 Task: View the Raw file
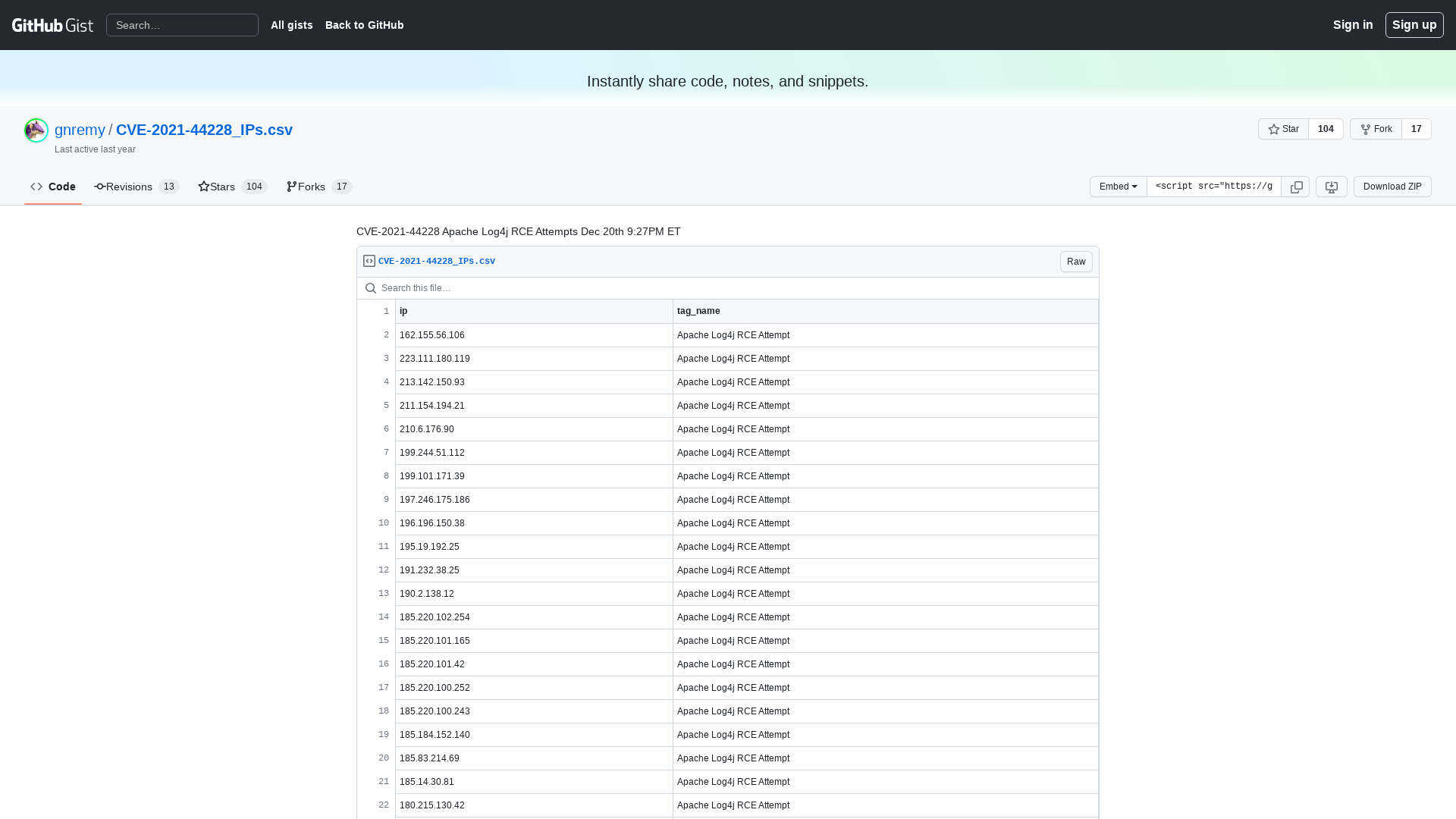pos(1076,262)
